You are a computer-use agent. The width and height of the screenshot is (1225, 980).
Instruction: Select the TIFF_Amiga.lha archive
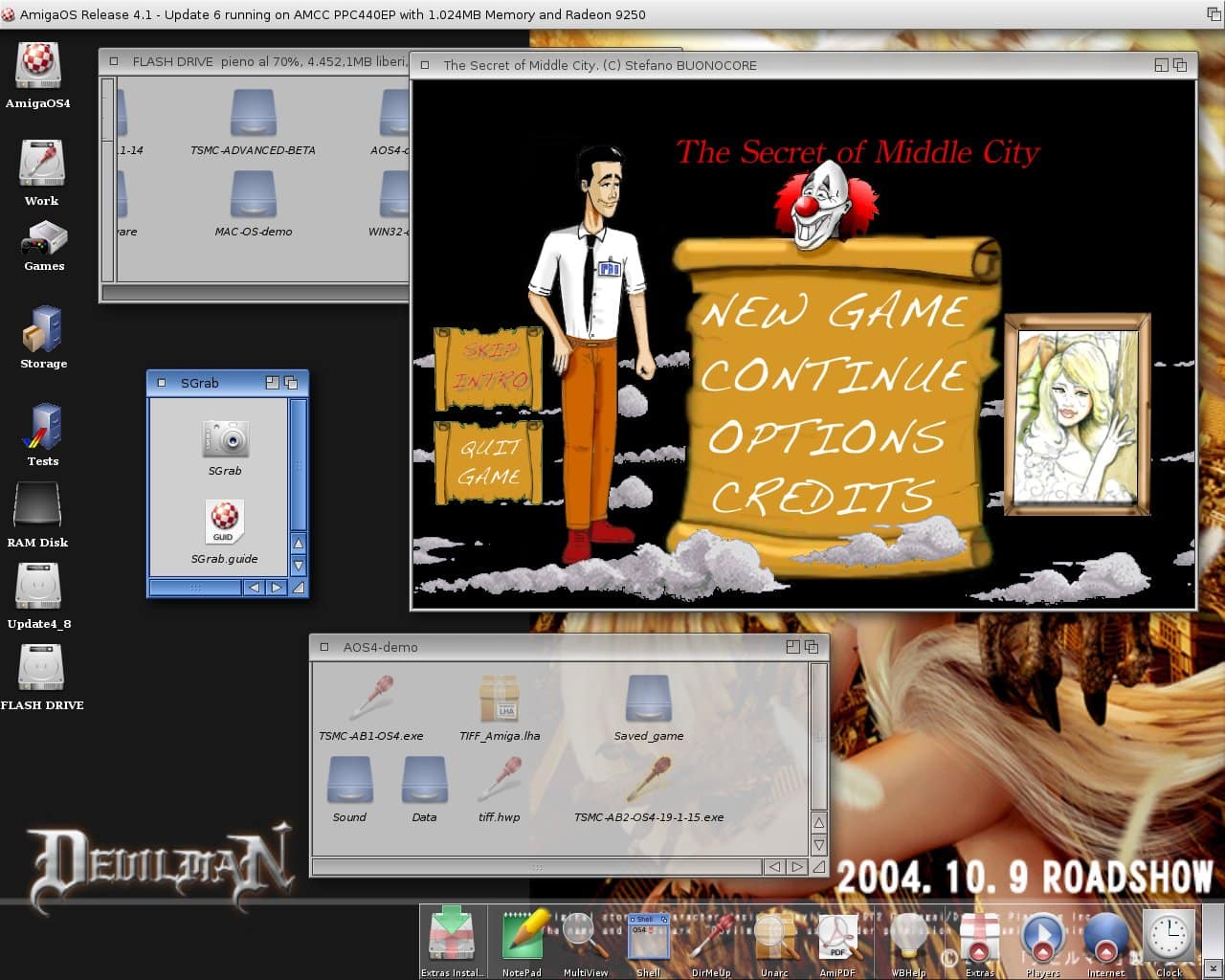500,698
